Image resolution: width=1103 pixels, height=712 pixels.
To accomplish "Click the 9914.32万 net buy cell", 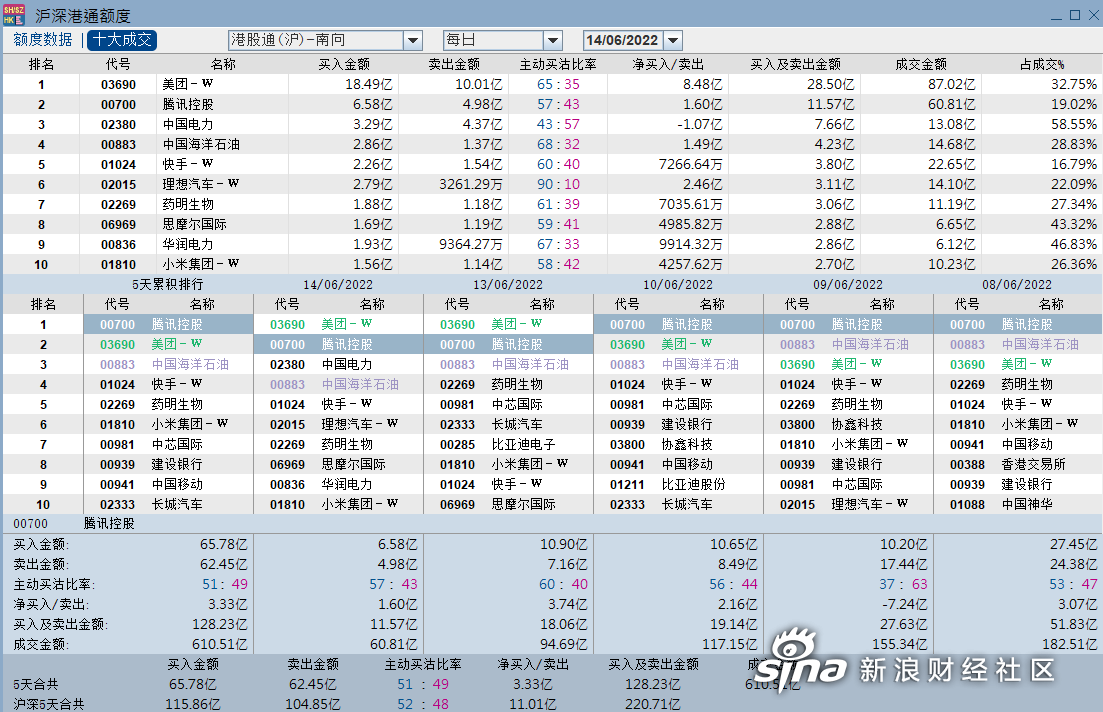I will [x=691, y=245].
